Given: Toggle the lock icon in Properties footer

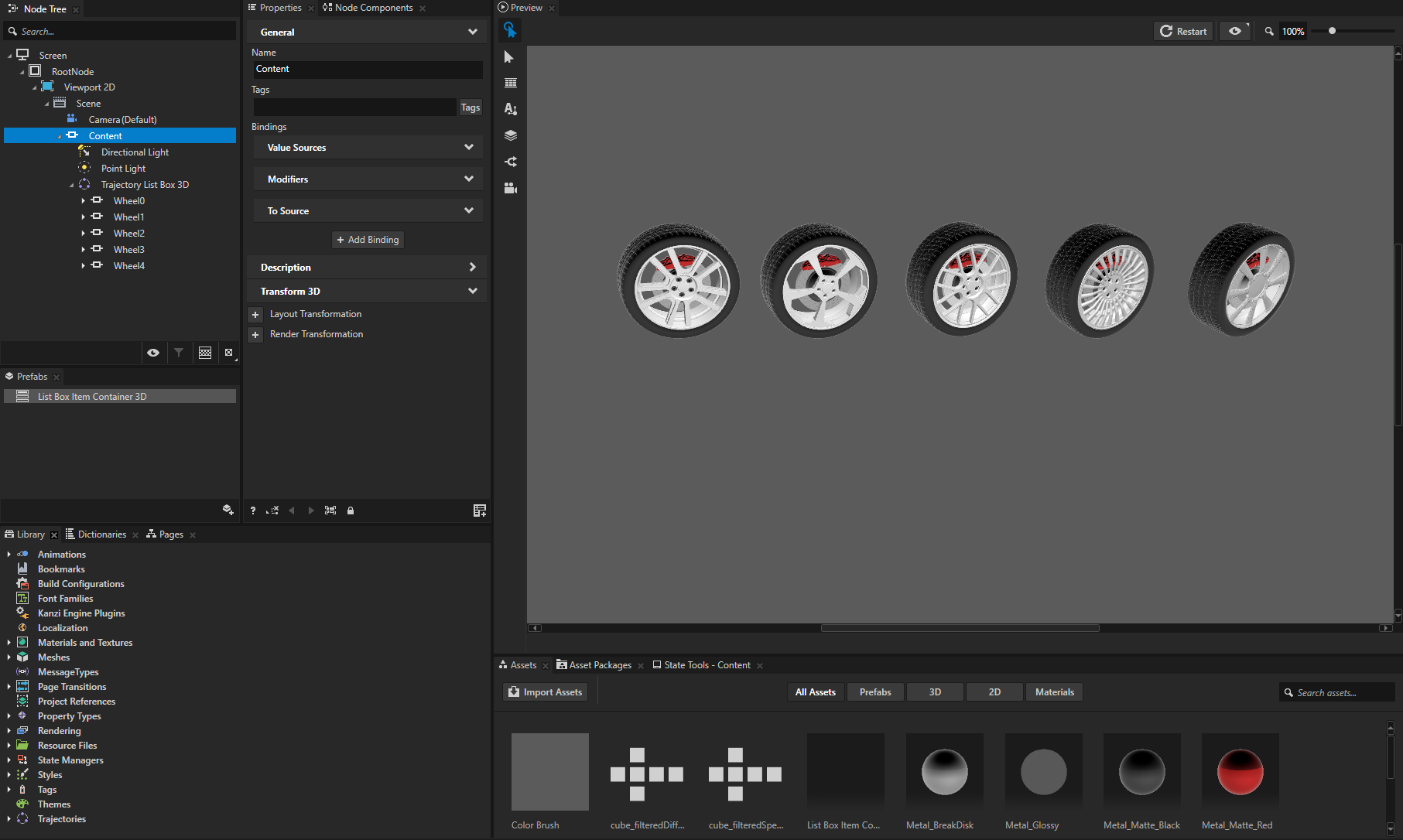Looking at the screenshot, I should click(351, 510).
